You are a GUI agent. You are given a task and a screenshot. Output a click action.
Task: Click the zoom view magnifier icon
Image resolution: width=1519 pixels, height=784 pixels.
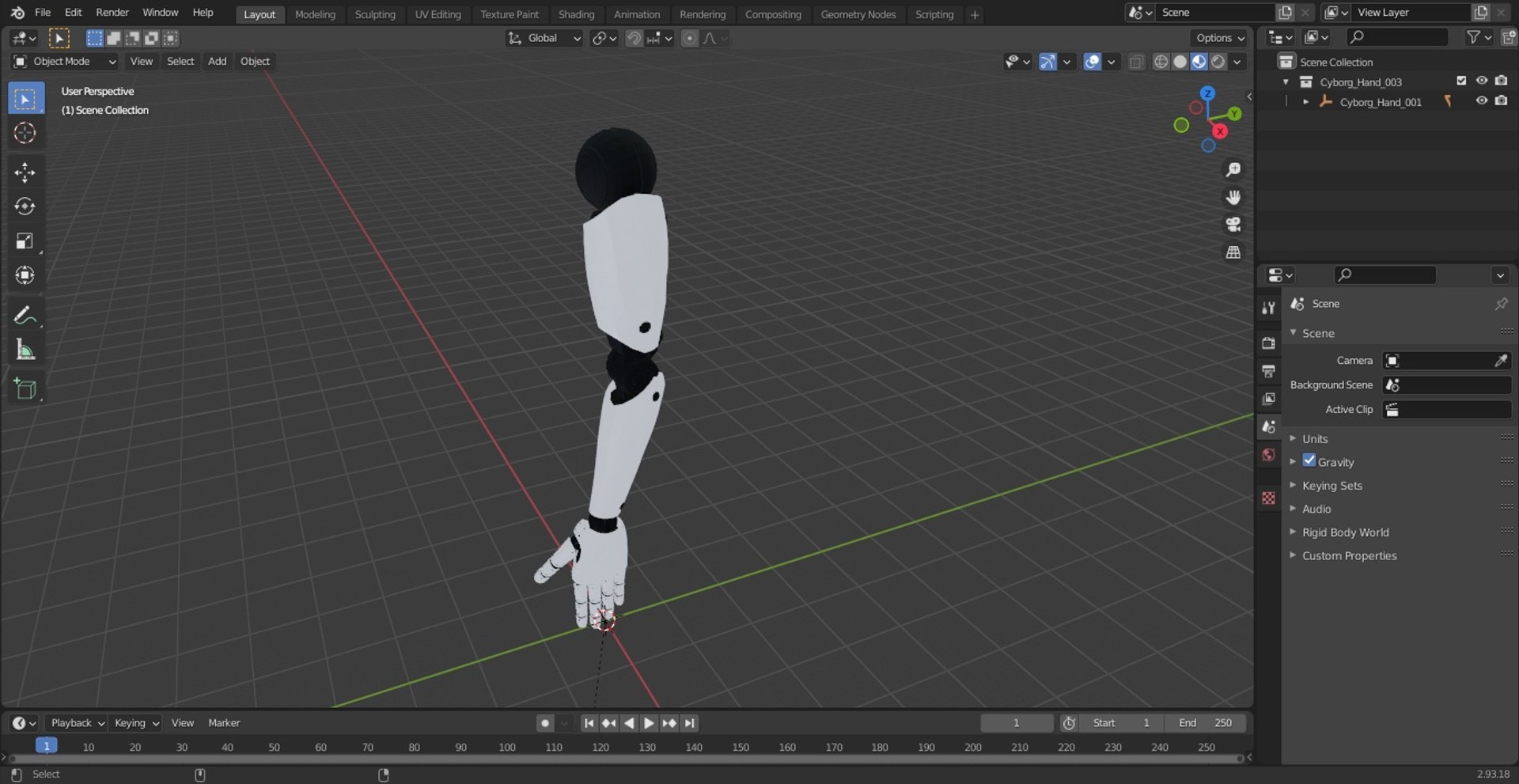[x=1233, y=169]
